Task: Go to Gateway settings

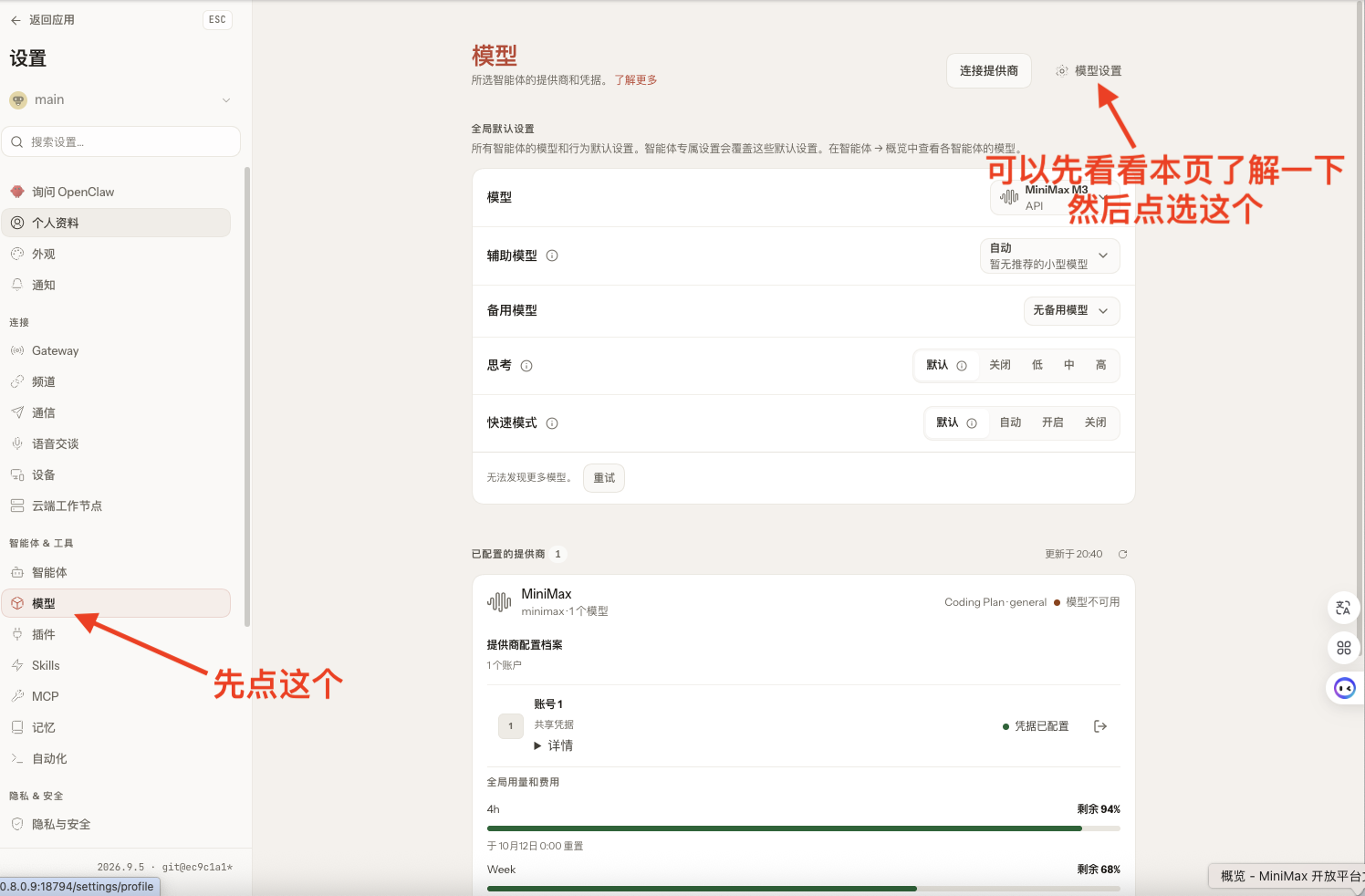Action: coord(116,350)
